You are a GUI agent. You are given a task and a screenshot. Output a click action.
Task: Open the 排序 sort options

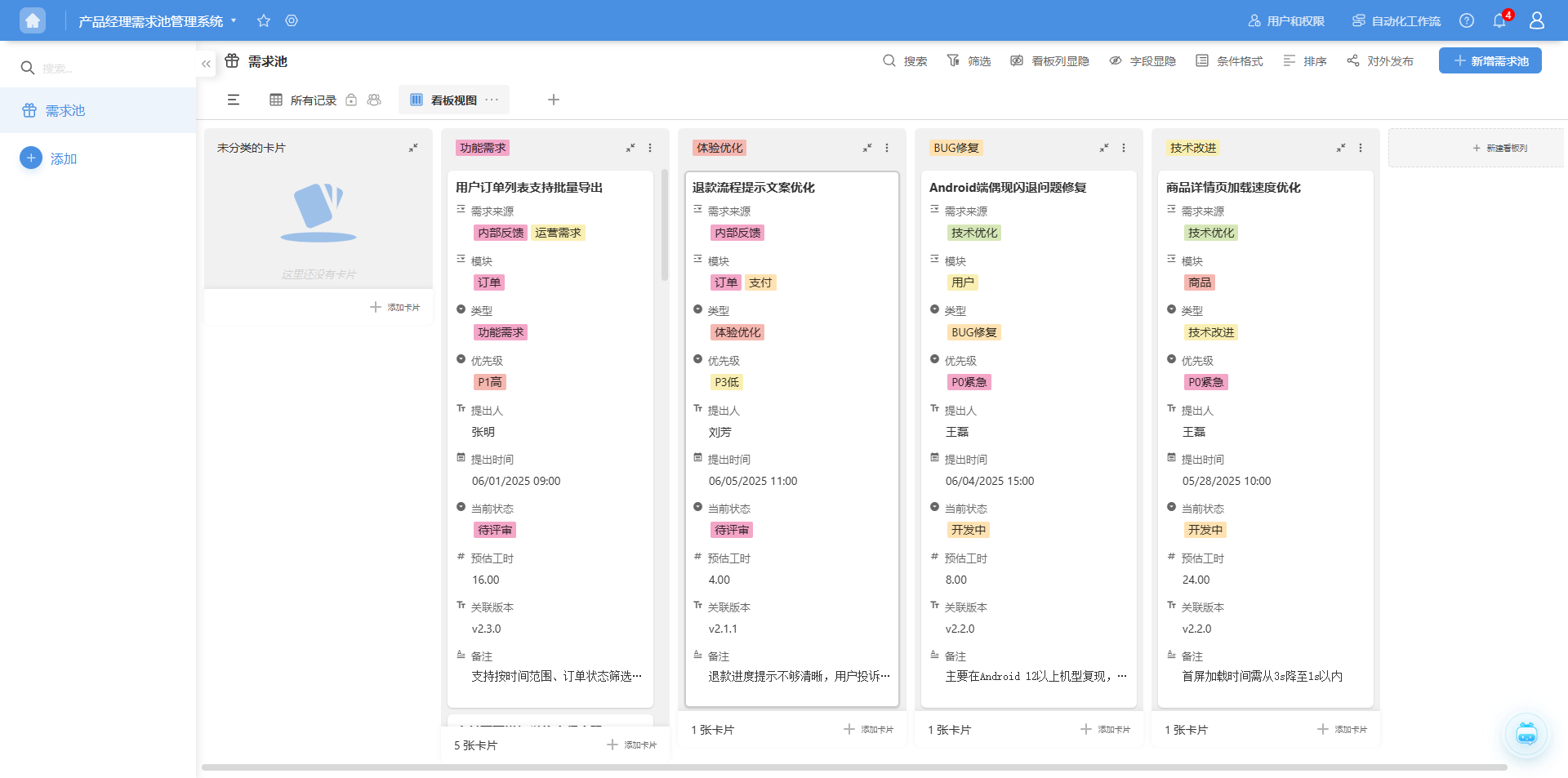click(1305, 61)
